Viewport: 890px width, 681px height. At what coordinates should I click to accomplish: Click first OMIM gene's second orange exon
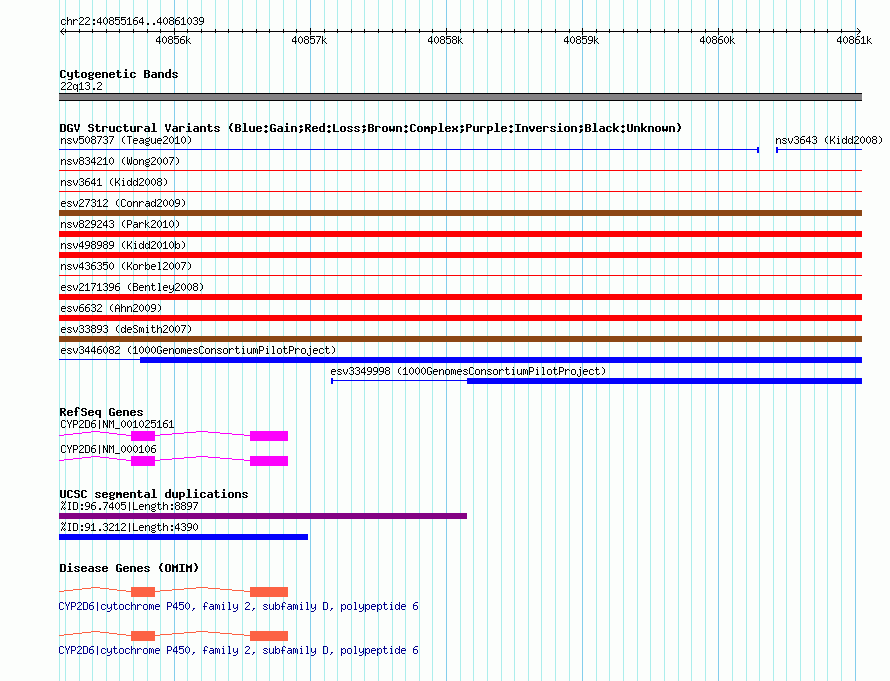(x=269, y=592)
